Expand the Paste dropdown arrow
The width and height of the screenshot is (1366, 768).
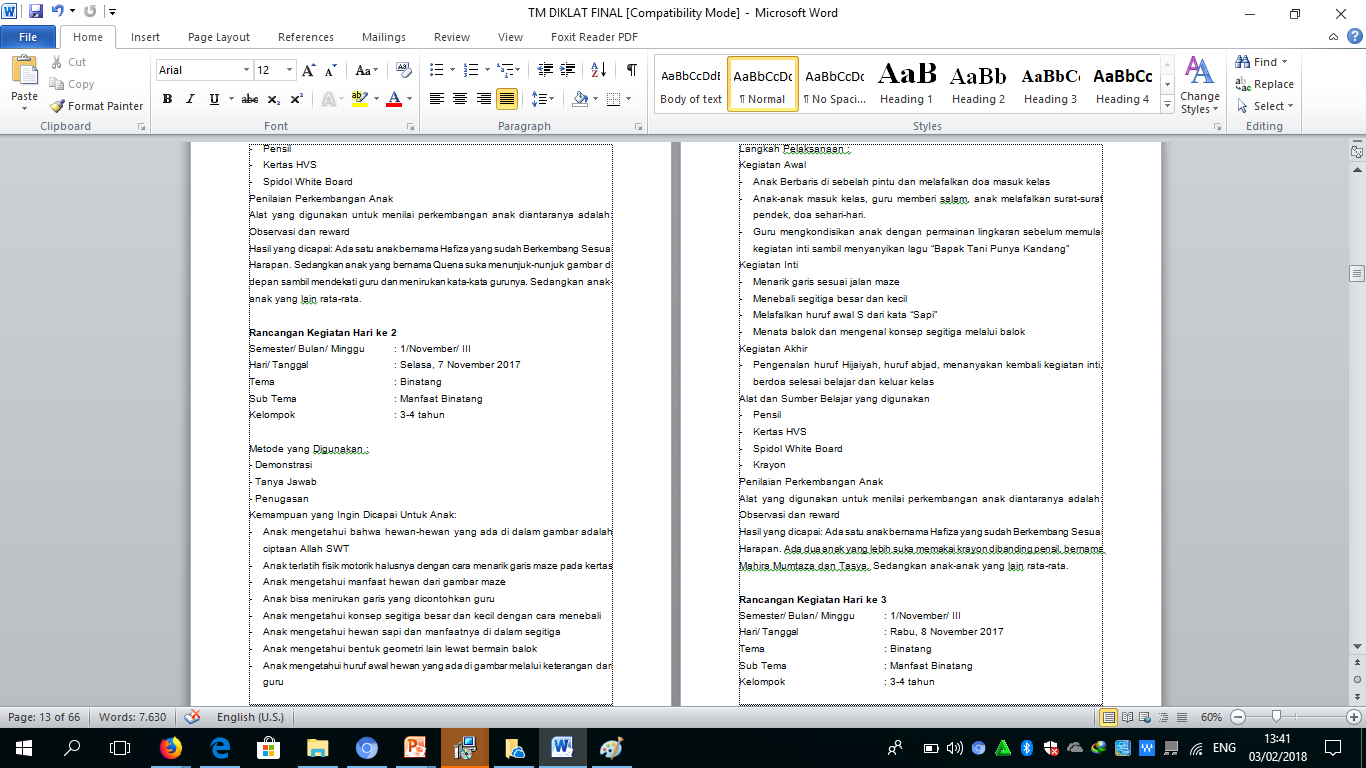point(25,108)
